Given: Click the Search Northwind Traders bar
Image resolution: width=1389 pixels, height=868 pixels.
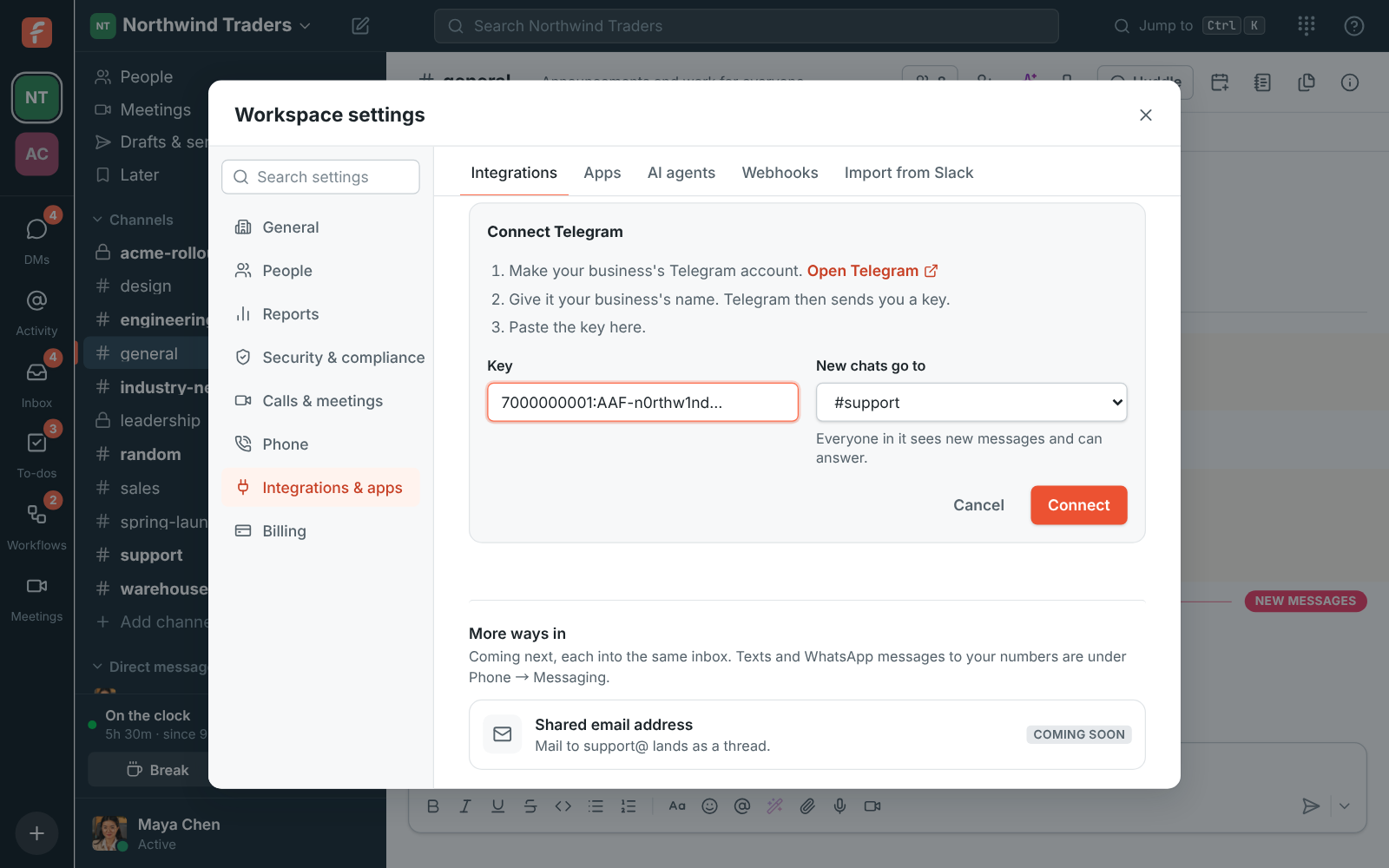Looking at the screenshot, I should click(747, 26).
